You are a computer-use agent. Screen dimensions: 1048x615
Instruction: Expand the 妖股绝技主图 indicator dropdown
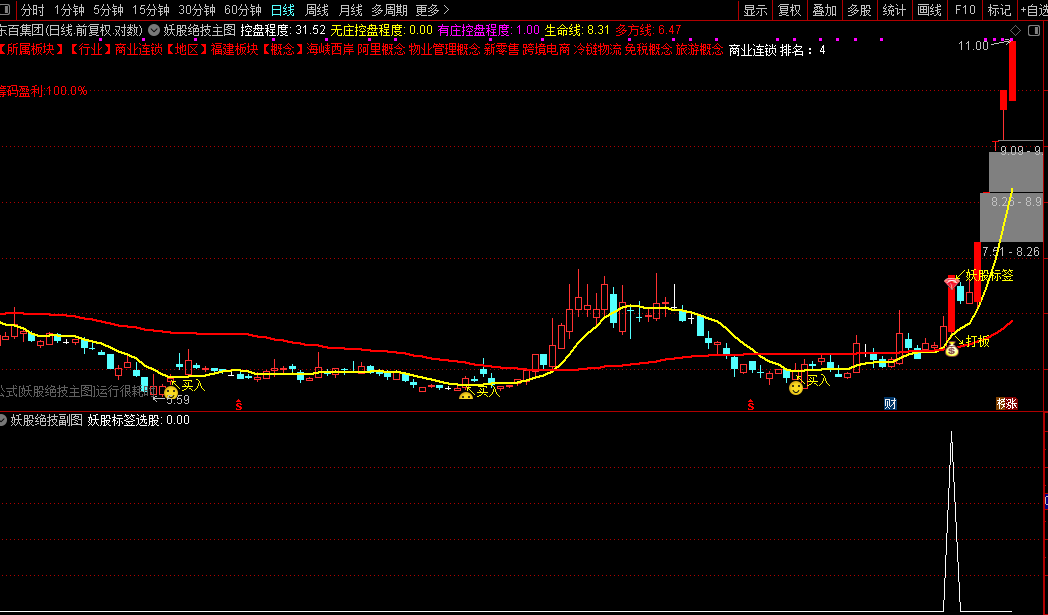point(154,30)
